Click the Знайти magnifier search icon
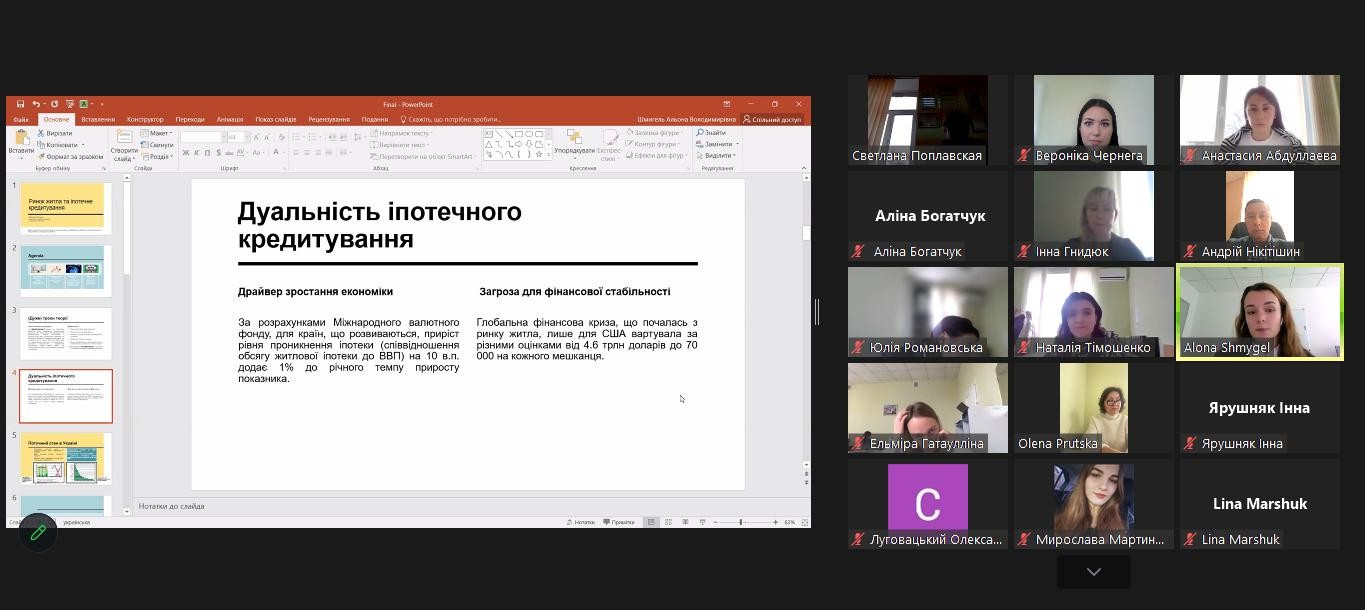 click(x=709, y=133)
